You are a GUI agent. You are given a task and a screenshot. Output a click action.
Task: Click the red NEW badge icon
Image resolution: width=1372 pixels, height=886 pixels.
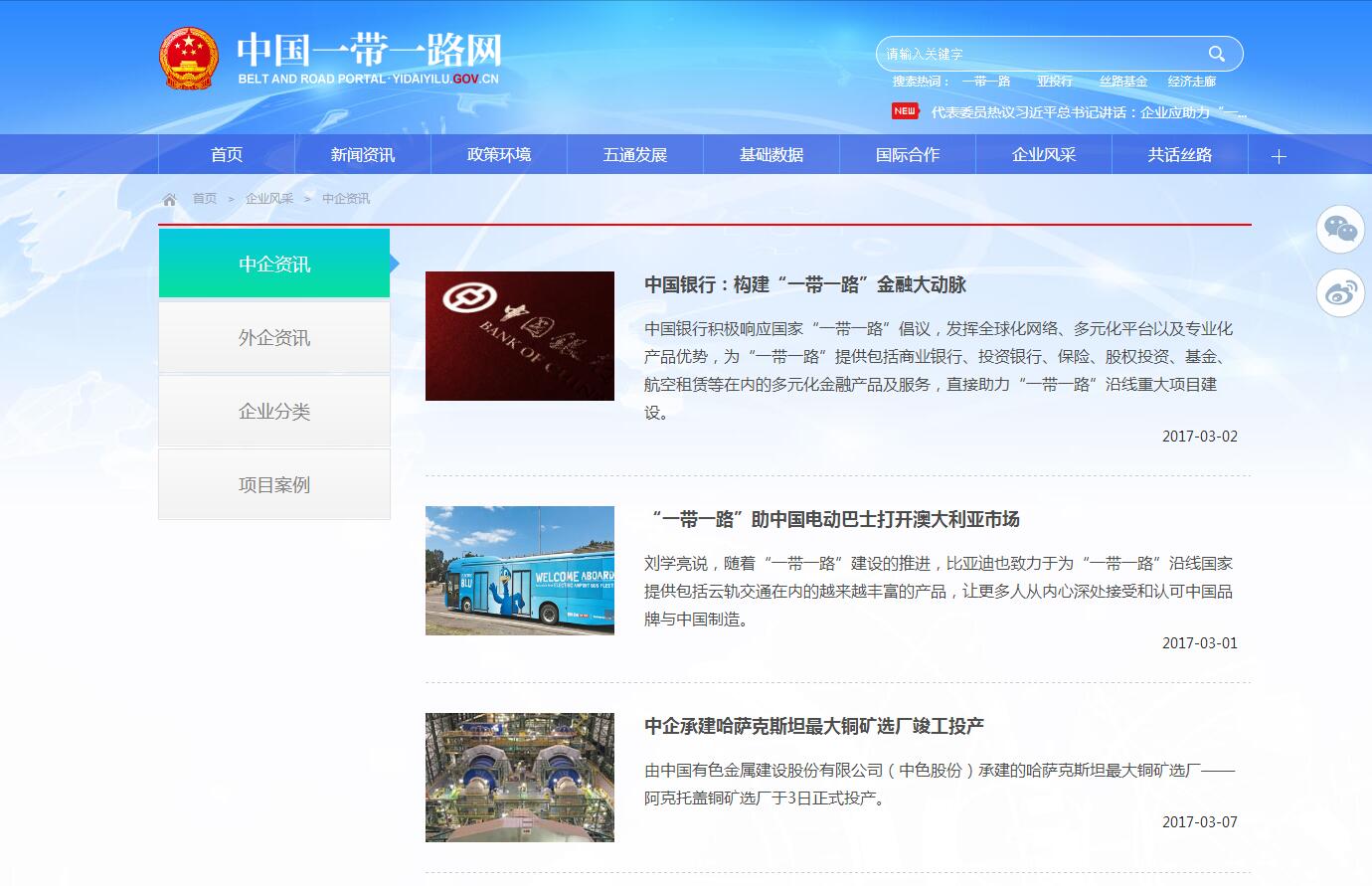tap(905, 111)
